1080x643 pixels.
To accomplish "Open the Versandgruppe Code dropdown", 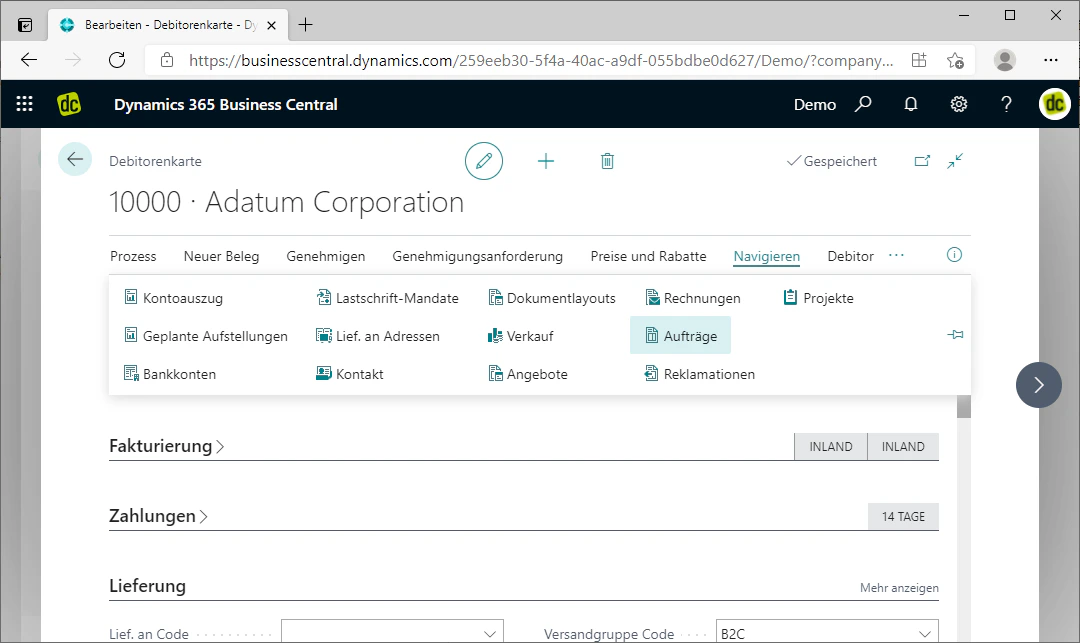I will 924,633.
